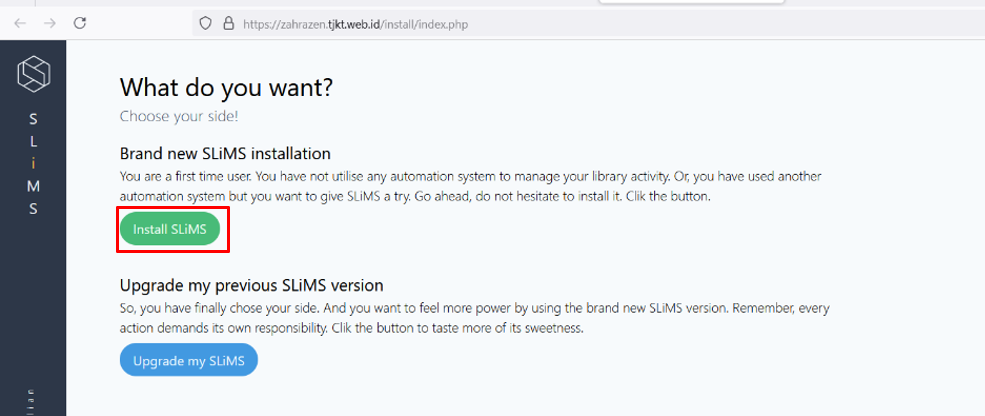Click the letter L in sidebar
985x416 pixels.
[x=33, y=142]
